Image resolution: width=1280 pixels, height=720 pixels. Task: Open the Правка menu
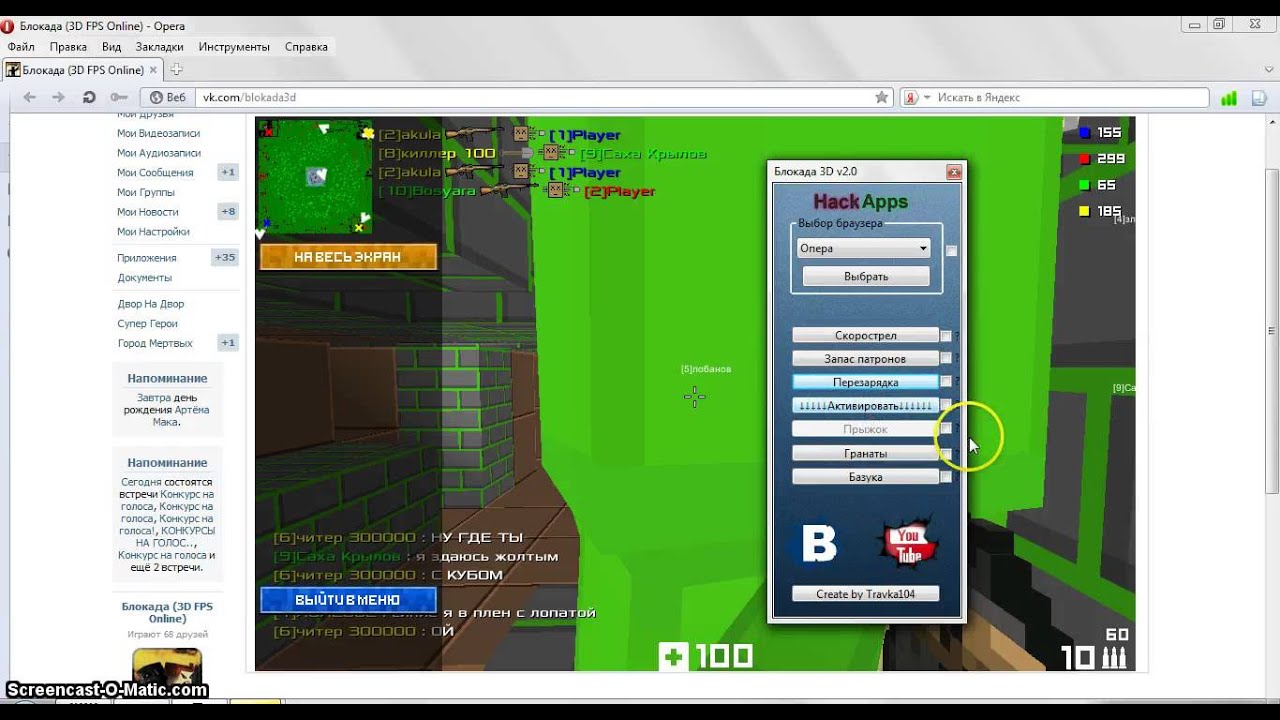pyautogui.click(x=68, y=47)
